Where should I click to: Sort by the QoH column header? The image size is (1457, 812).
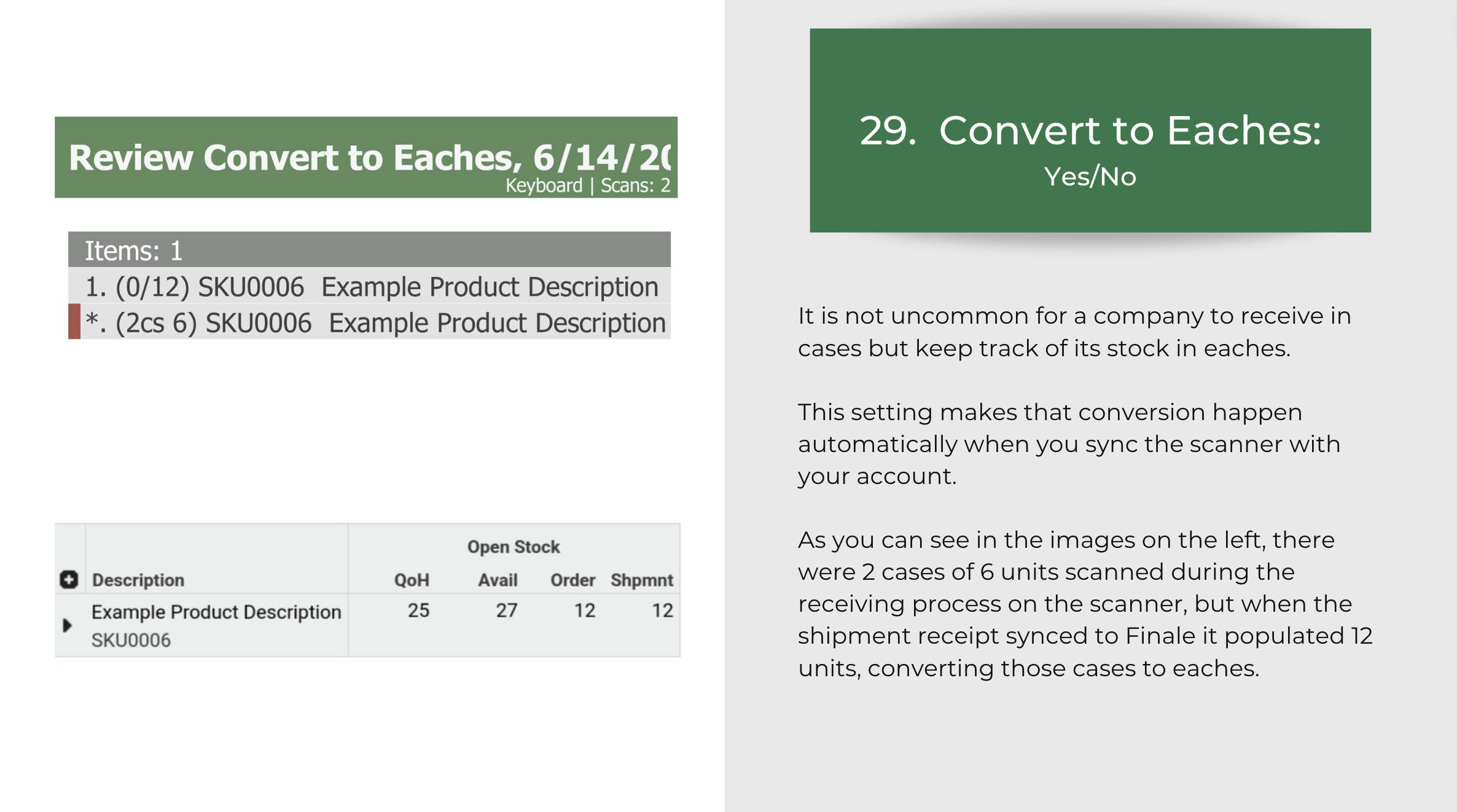pos(412,580)
